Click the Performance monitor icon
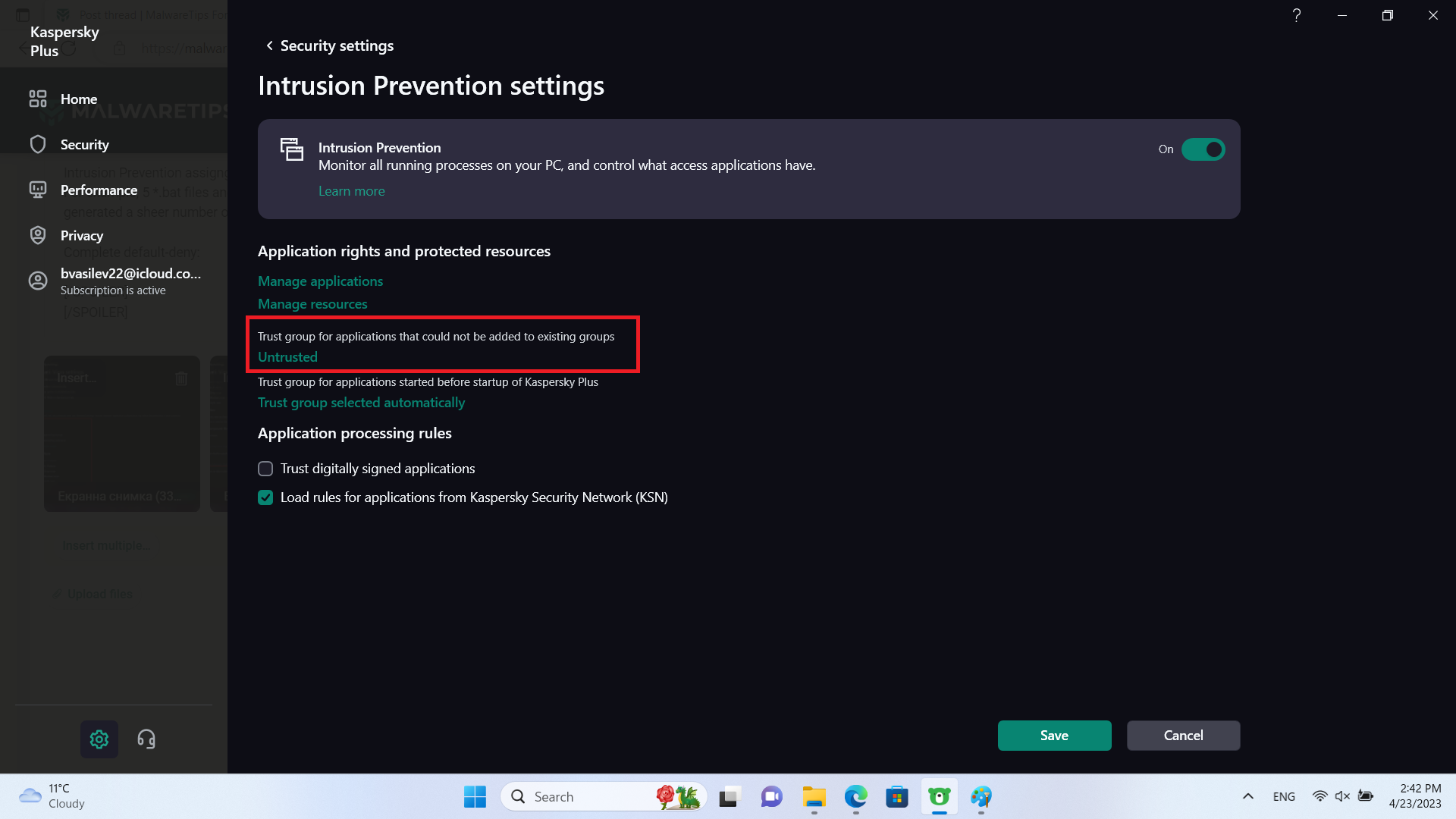1456x819 pixels. 38,190
